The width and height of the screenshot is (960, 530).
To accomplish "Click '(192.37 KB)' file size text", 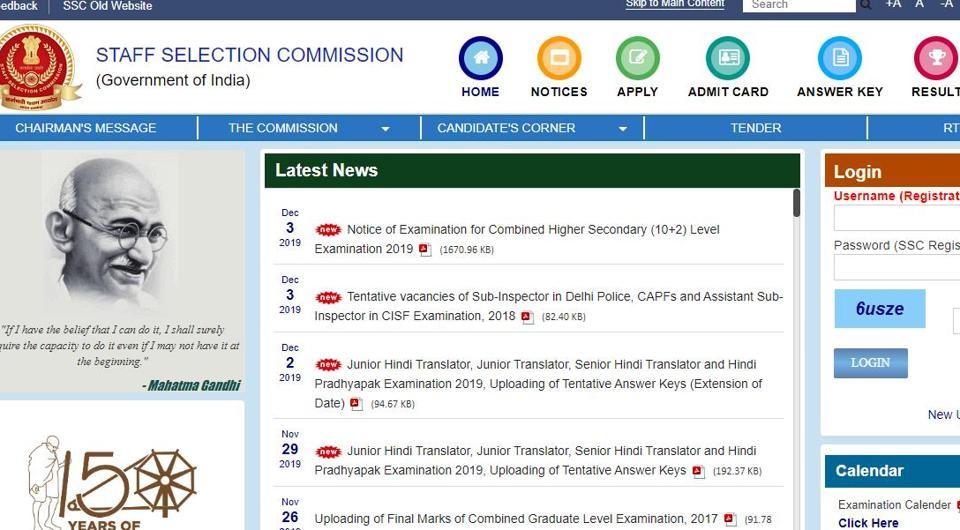I will pos(737,471).
